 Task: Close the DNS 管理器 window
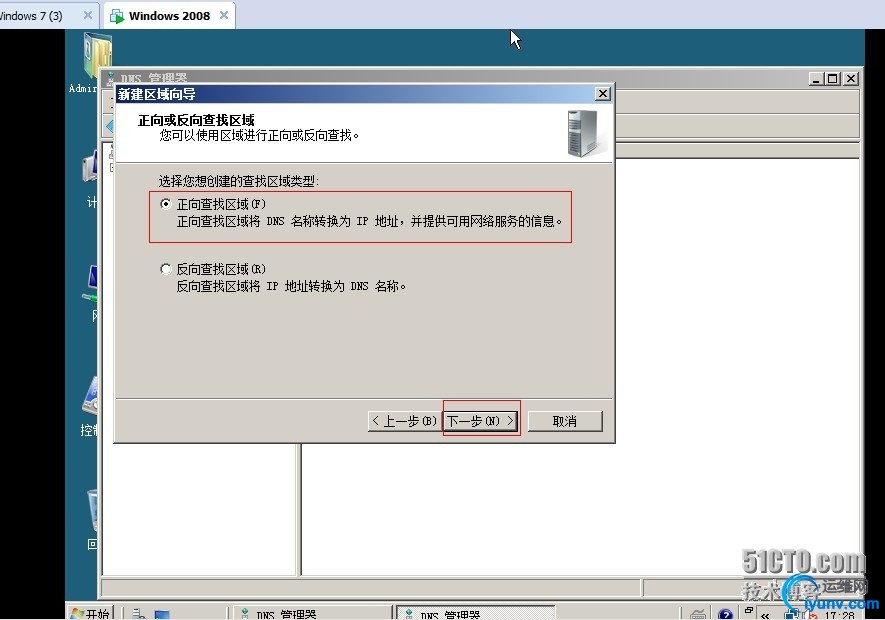tap(851, 78)
